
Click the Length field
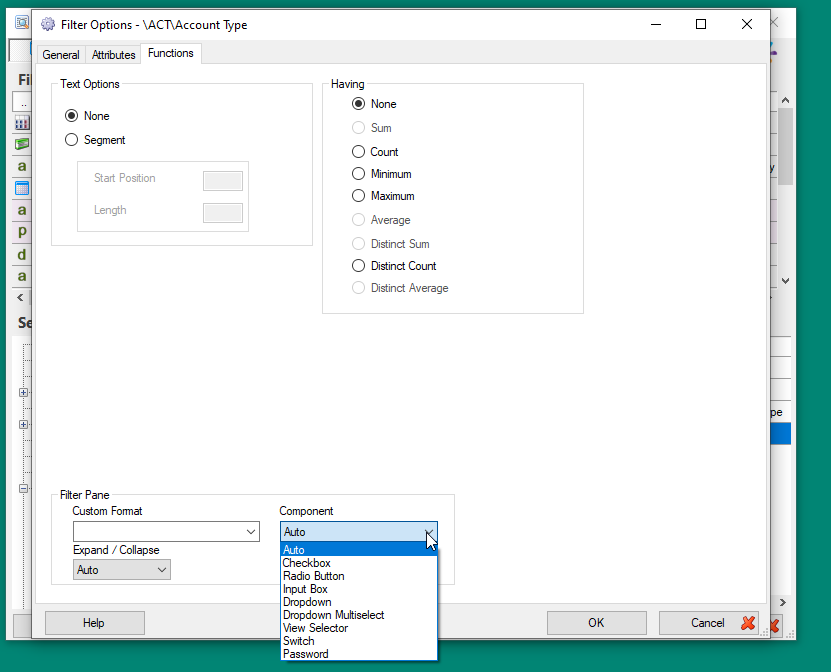pyautogui.click(x=223, y=213)
